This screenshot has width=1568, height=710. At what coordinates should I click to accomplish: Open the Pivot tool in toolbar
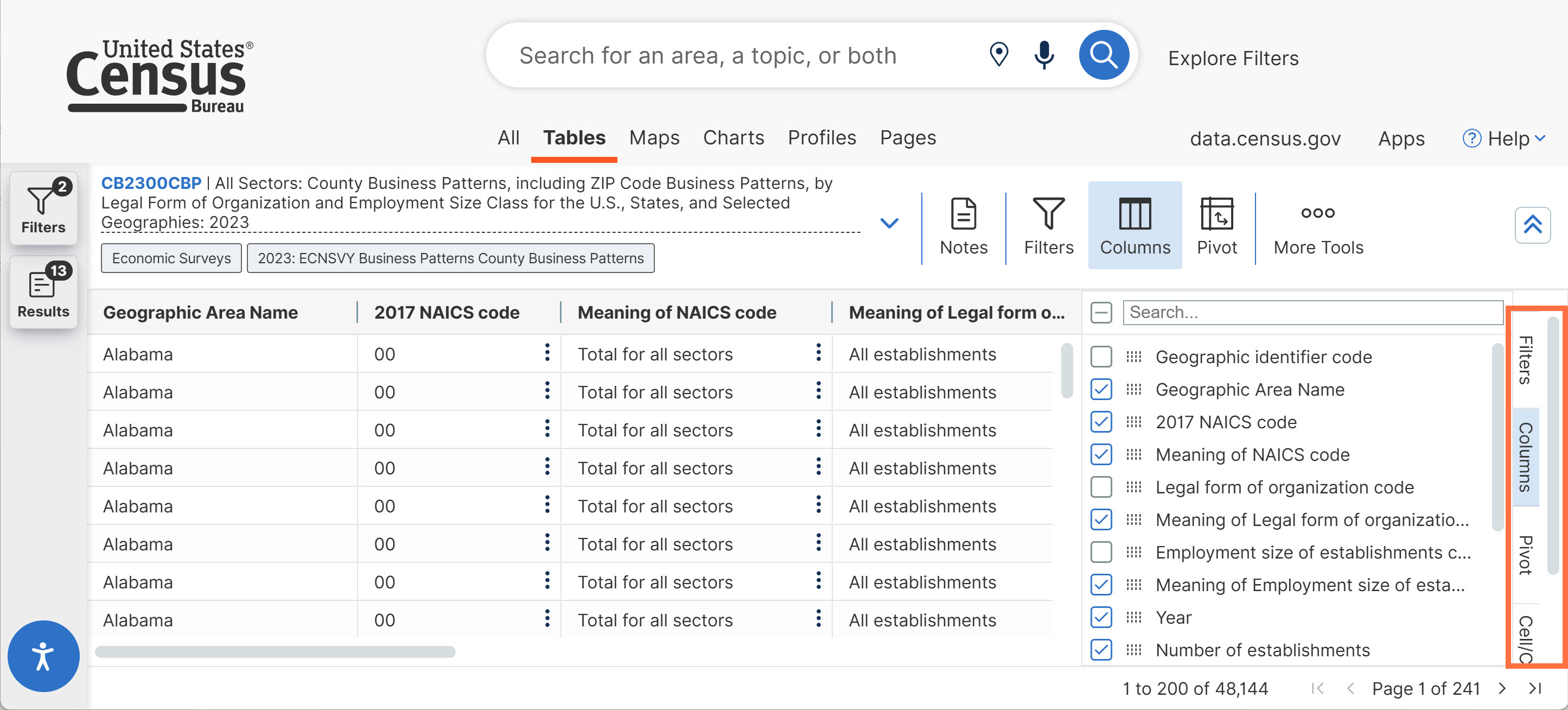click(1216, 226)
